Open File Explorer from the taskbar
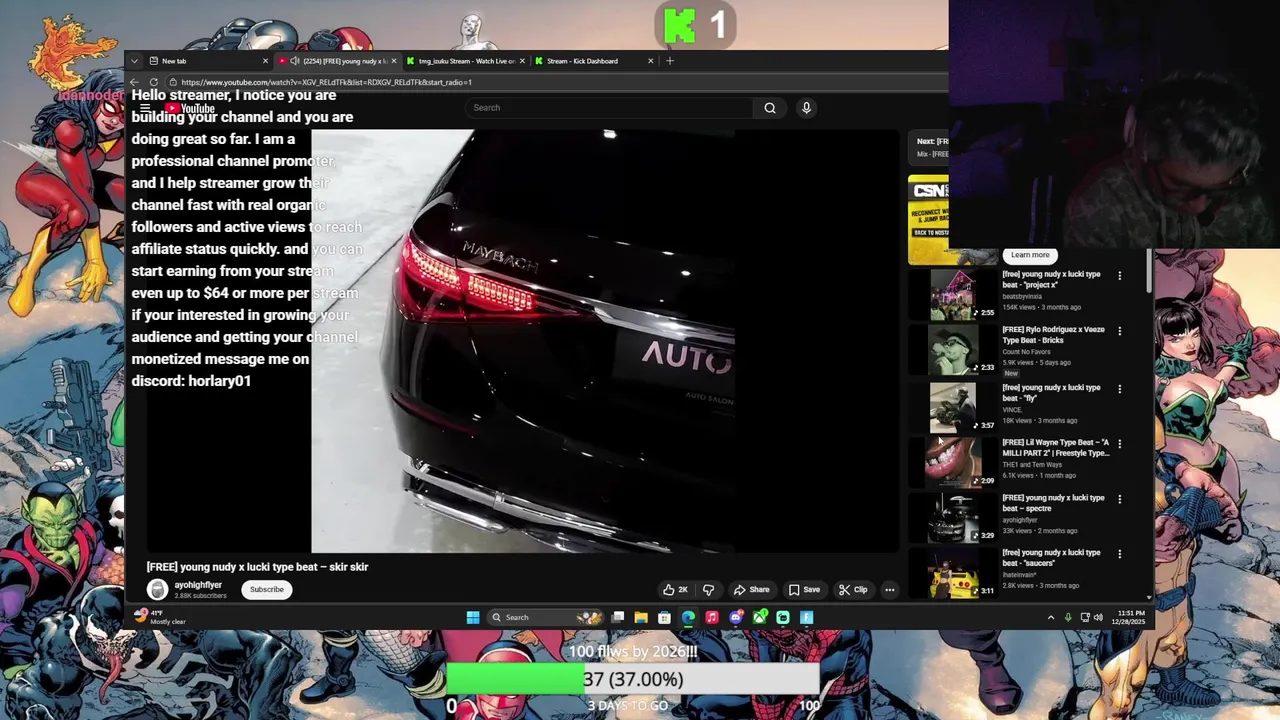The height and width of the screenshot is (720, 1280). [x=641, y=618]
